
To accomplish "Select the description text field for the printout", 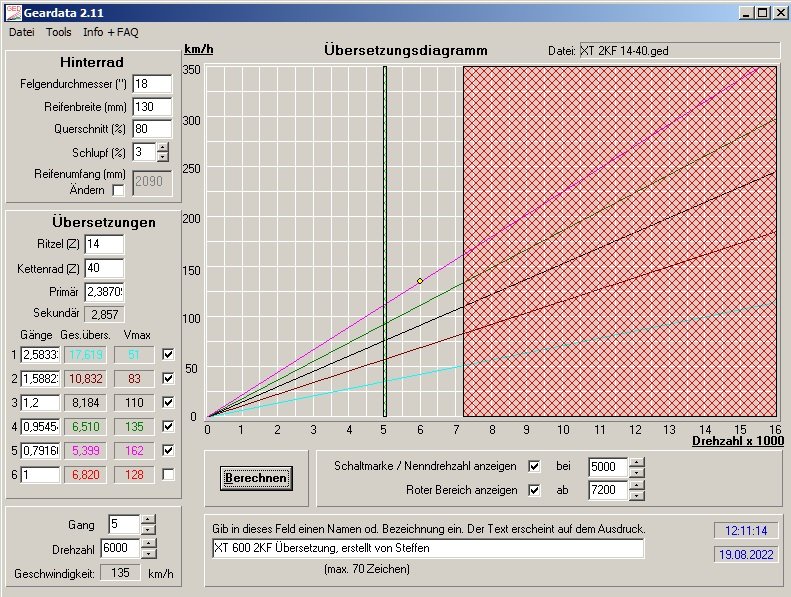I will click(427, 548).
